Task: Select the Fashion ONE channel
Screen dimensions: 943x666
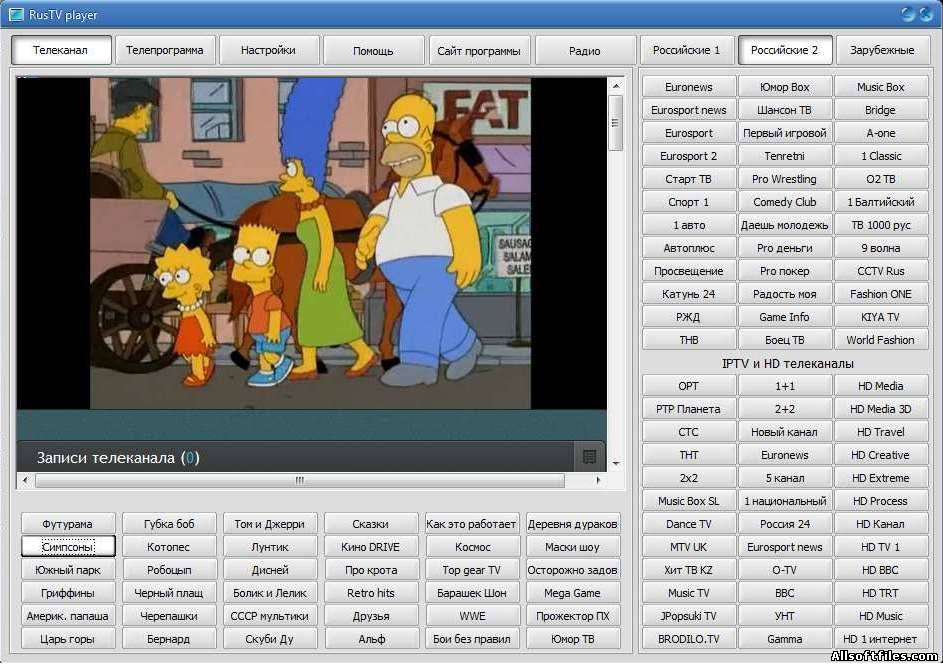Action: (x=880, y=294)
